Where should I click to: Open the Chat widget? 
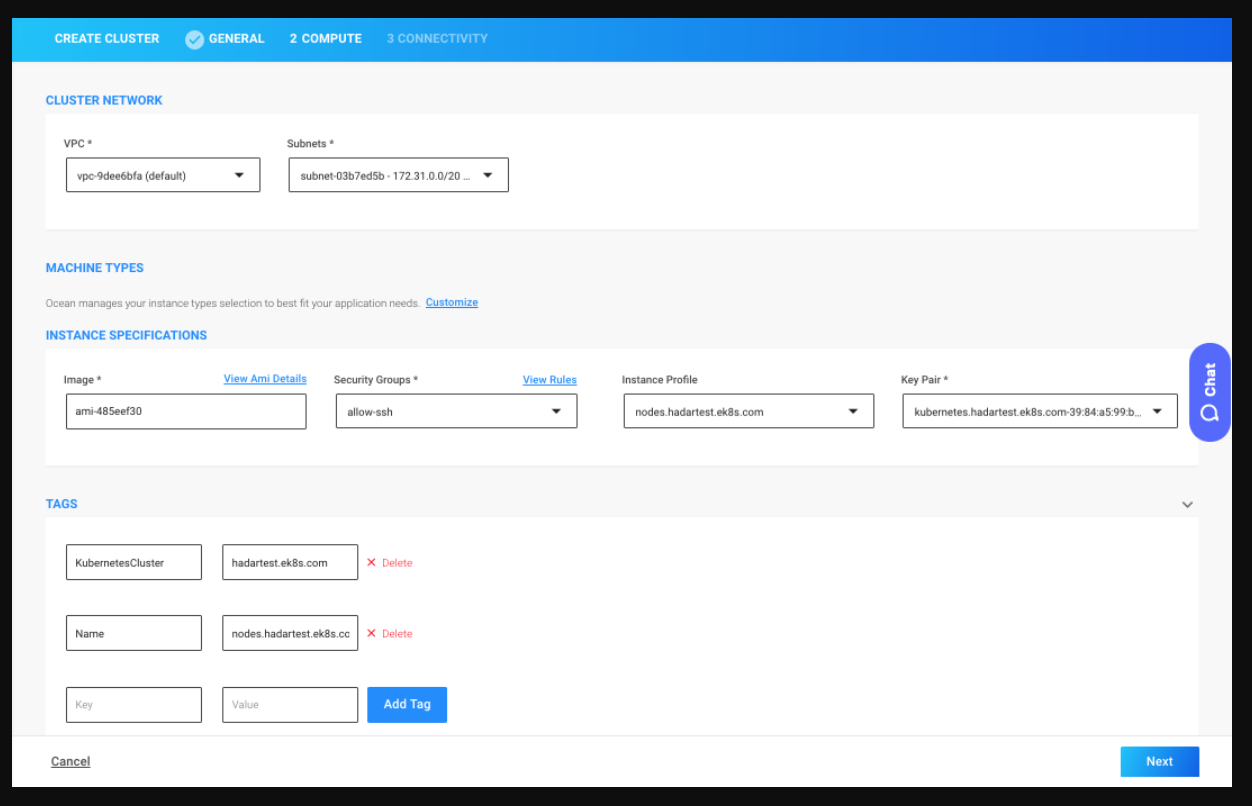click(1209, 393)
